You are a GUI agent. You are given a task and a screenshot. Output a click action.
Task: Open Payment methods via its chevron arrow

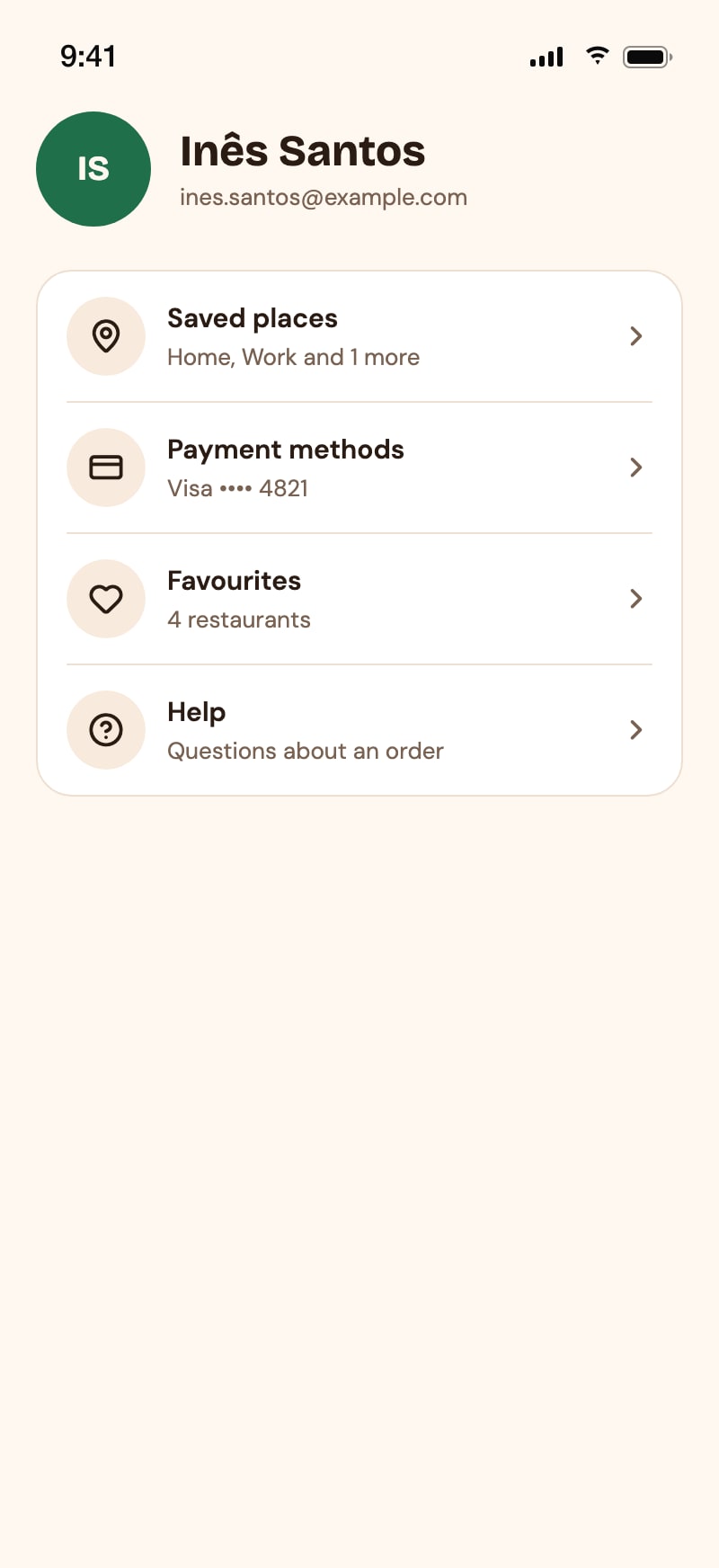click(x=636, y=468)
